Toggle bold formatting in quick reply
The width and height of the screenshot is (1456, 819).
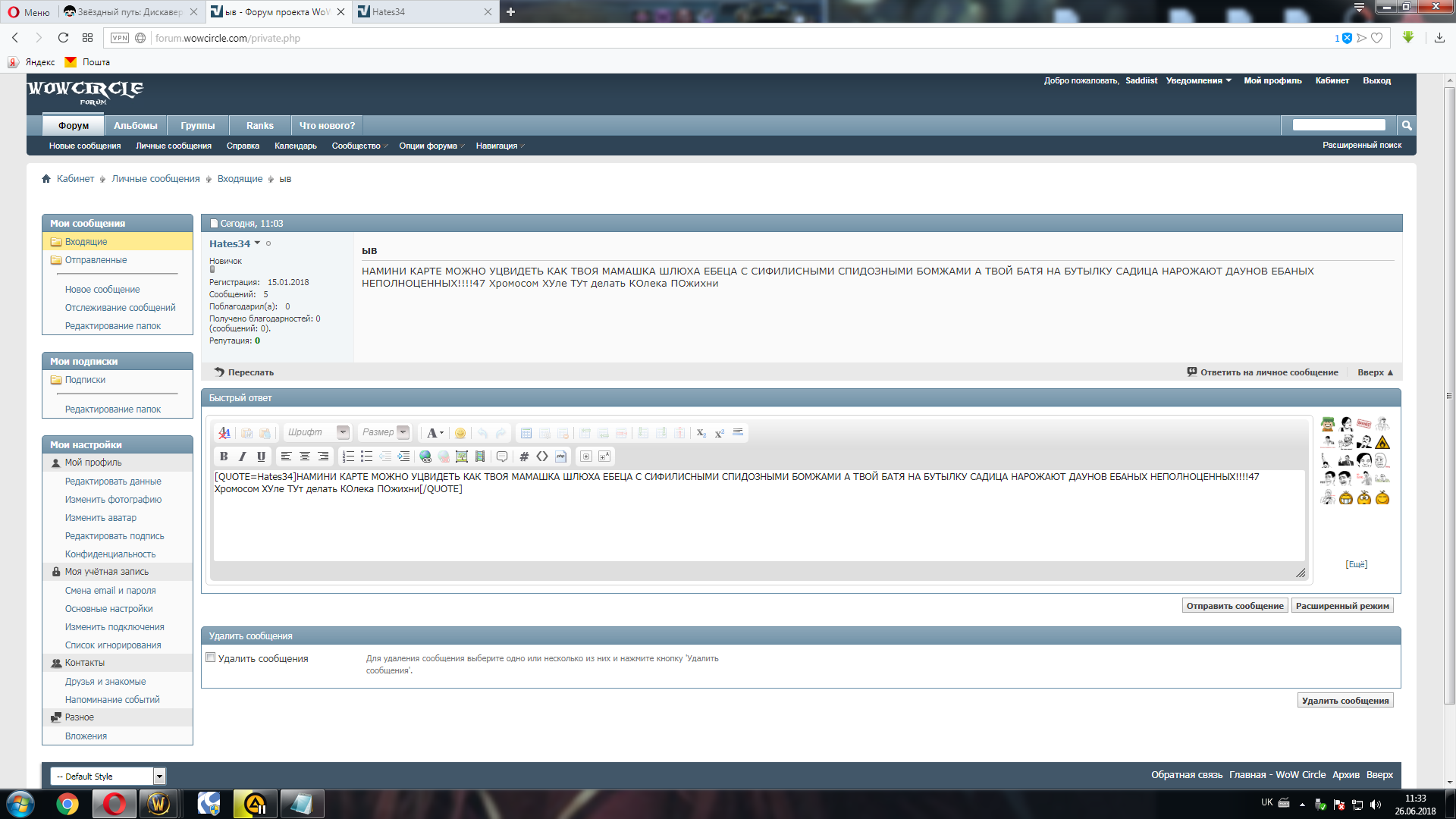coord(224,457)
